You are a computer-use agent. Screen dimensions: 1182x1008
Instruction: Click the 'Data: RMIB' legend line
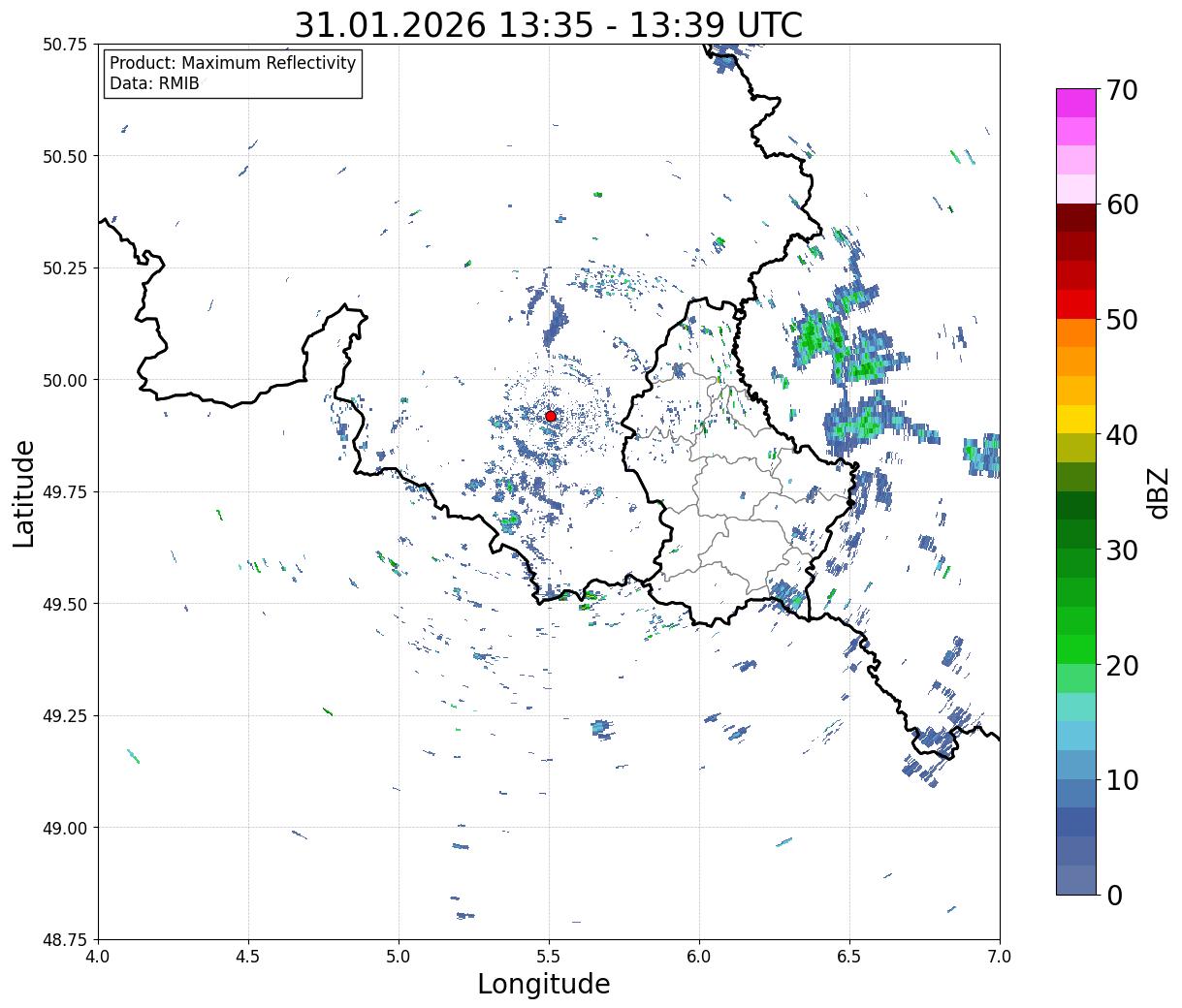[154, 84]
